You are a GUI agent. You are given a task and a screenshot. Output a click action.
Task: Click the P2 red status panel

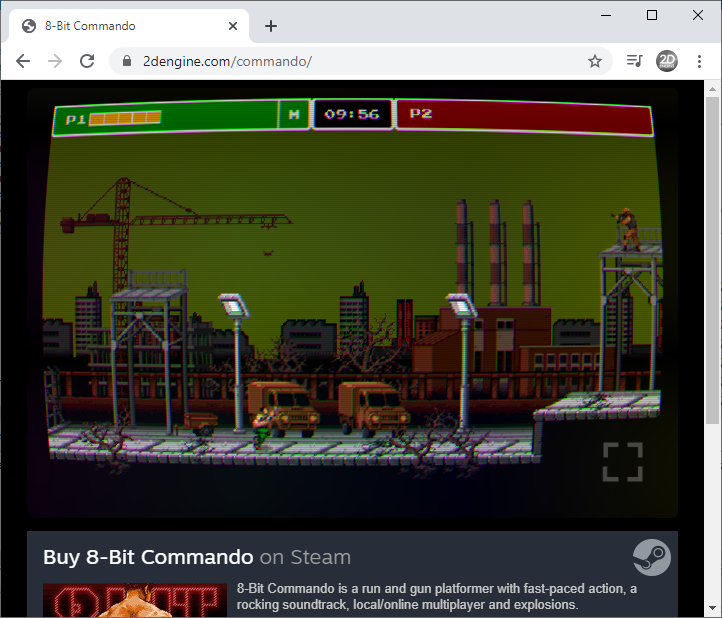pyautogui.click(x=524, y=117)
